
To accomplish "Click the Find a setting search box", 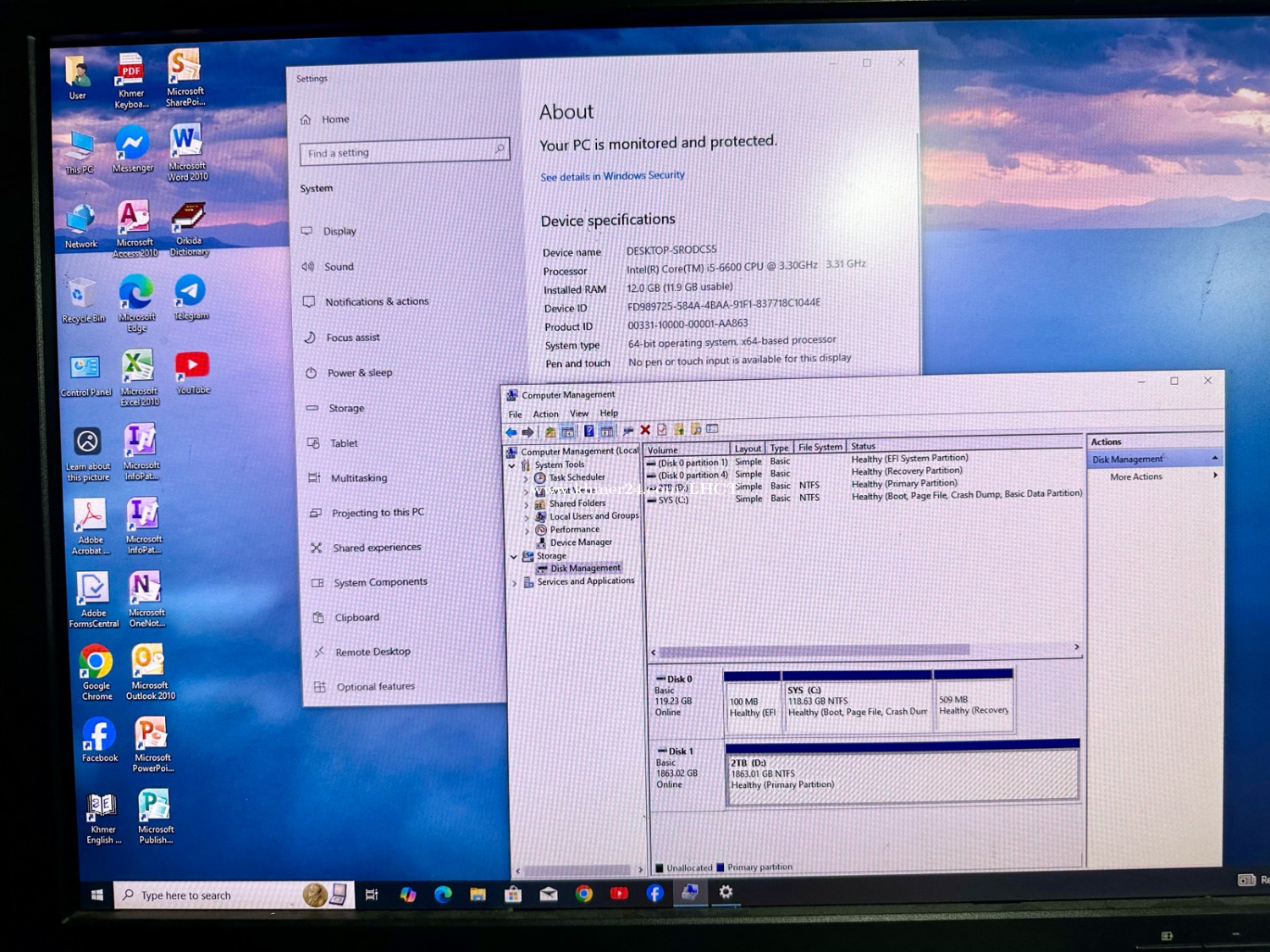I will click(404, 151).
